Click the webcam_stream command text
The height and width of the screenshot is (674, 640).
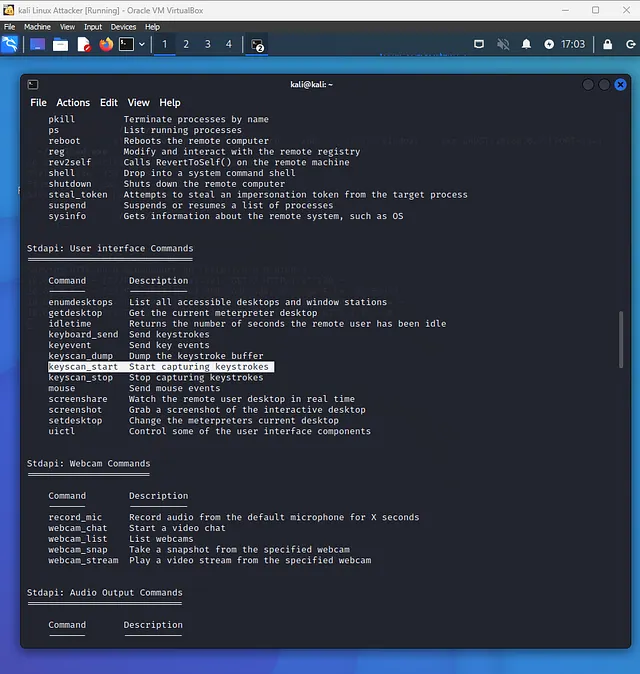tap(83, 560)
